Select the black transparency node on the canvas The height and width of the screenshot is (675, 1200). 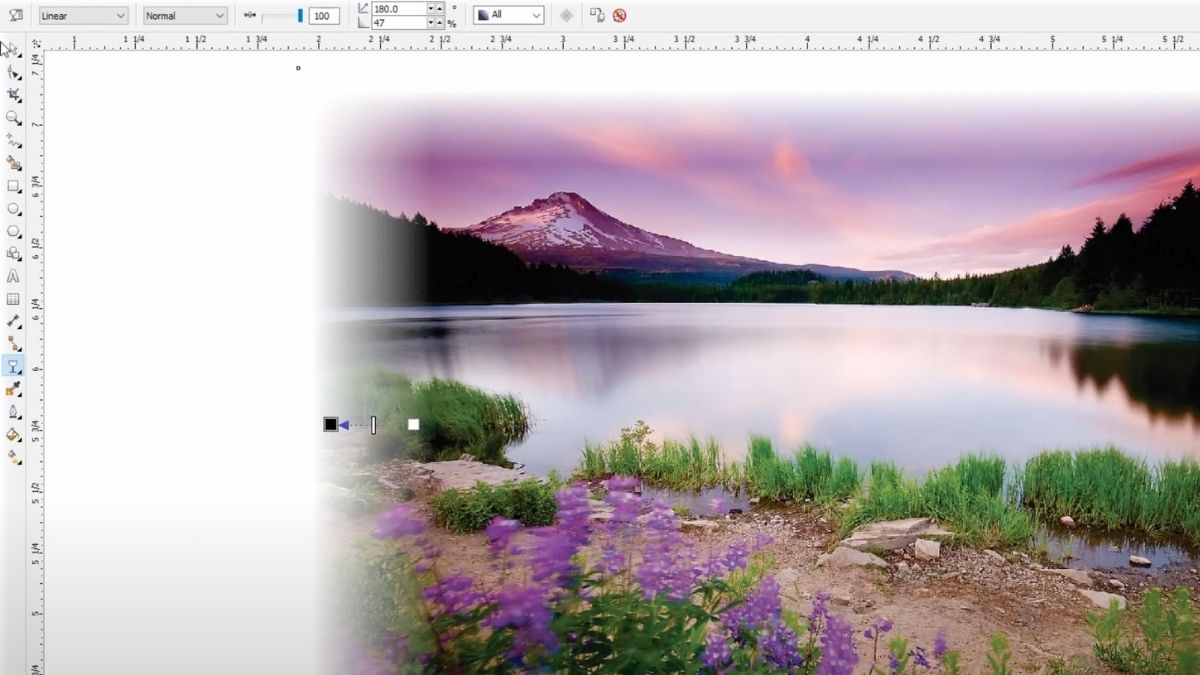[x=330, y=424]
